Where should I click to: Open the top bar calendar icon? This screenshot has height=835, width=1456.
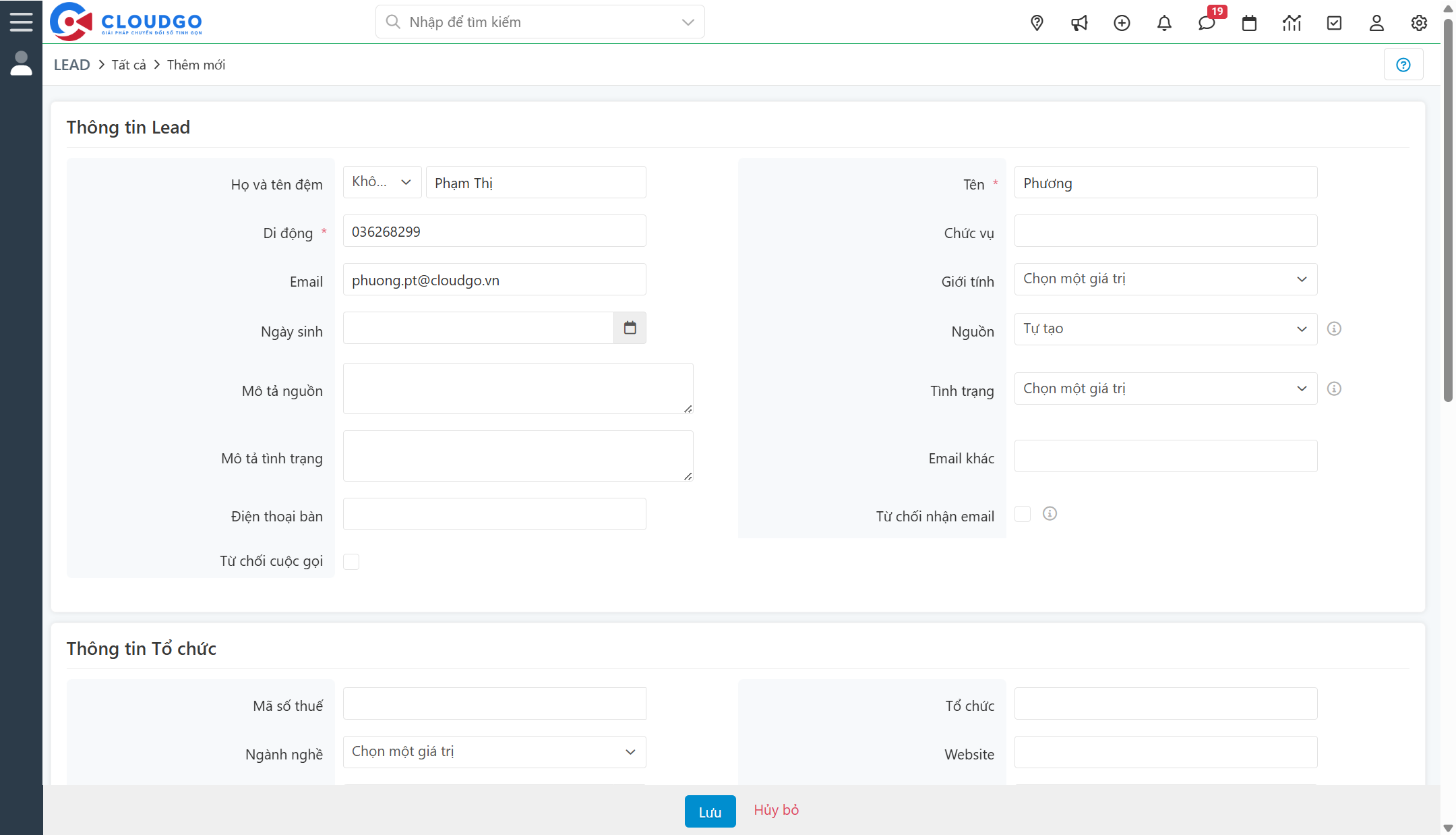[x=1249, y=23]
